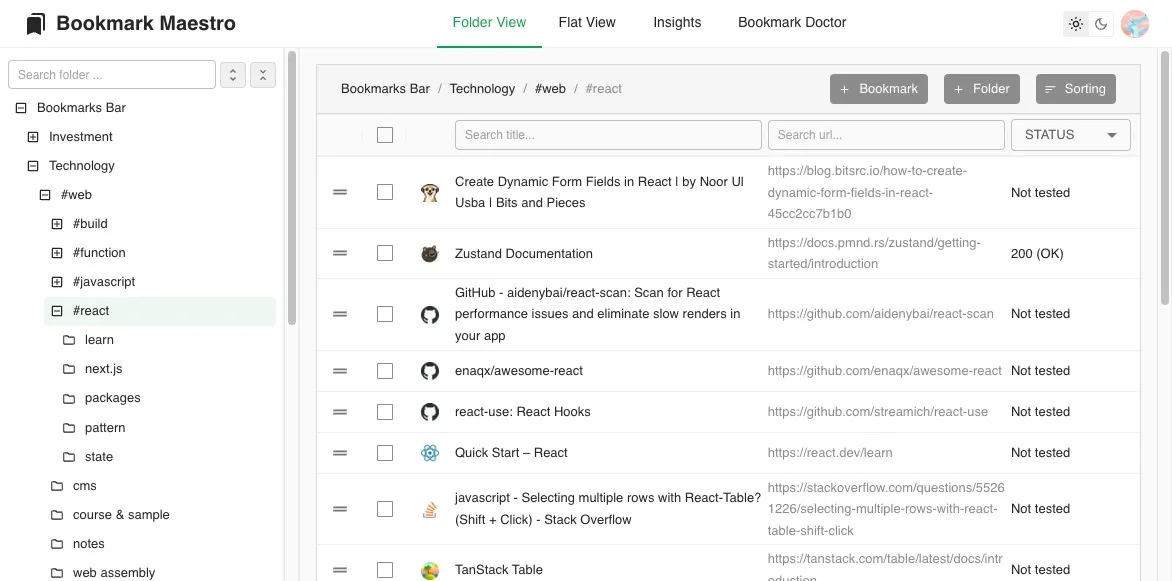This screenshot has width=1172, height=581.
Task: Click the + Bookmark button
Action: 878,88
